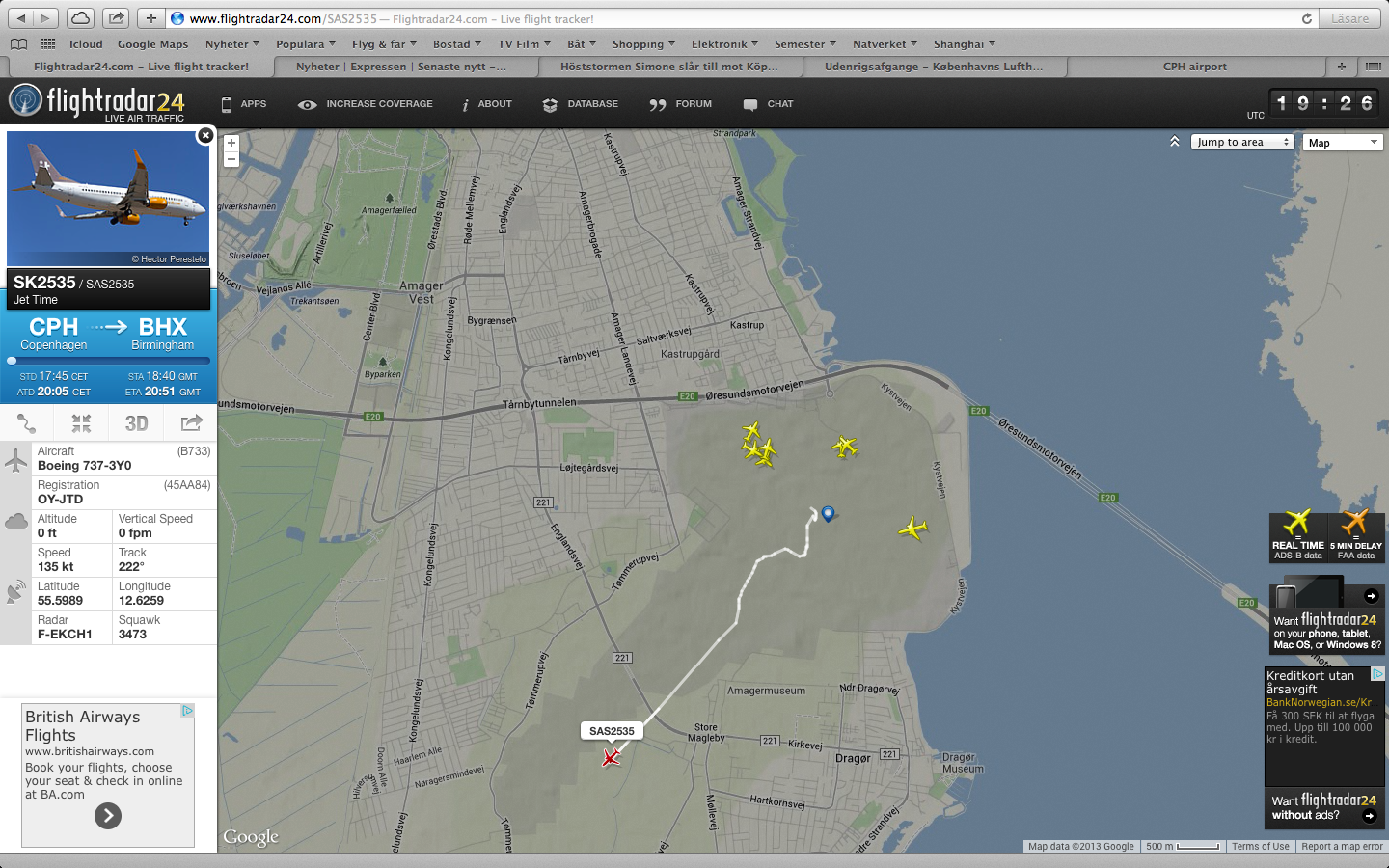Image resolution: width=1389 pixels, height=868 pixels.
Task: Open the Jump to area dropdown
Action: (1241, 142)
